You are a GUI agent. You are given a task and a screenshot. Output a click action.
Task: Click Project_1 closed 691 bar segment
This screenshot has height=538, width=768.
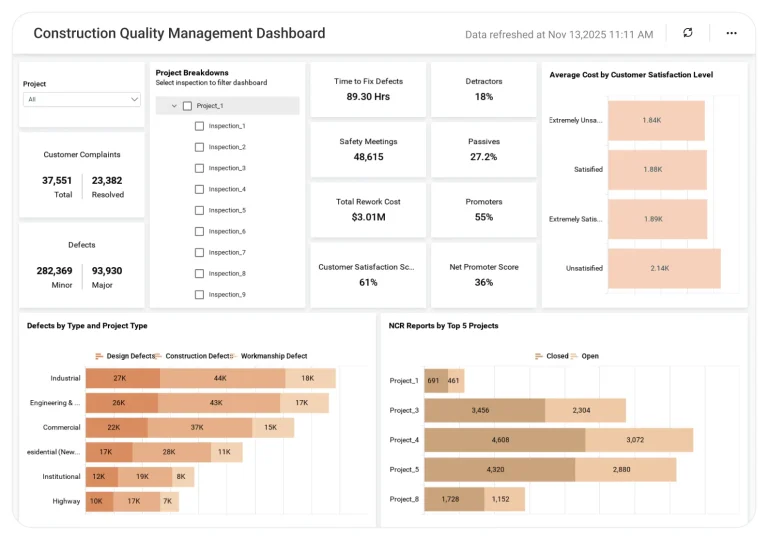[436, 381]
